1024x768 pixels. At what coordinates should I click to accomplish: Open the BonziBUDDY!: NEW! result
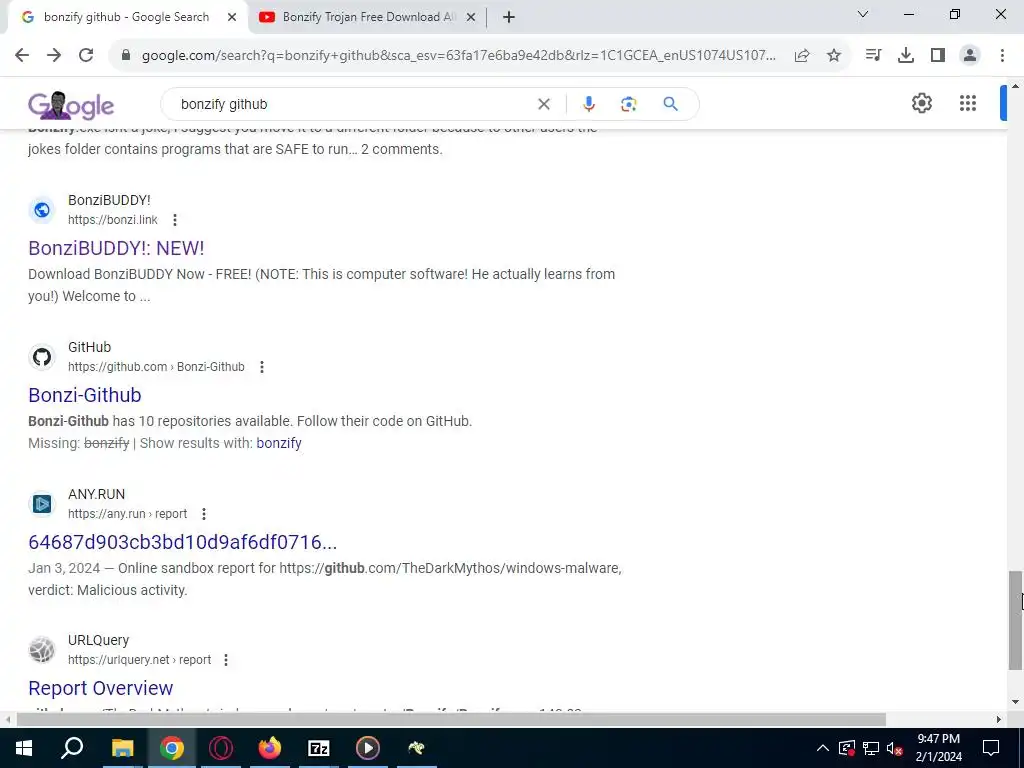click(116, 248)
